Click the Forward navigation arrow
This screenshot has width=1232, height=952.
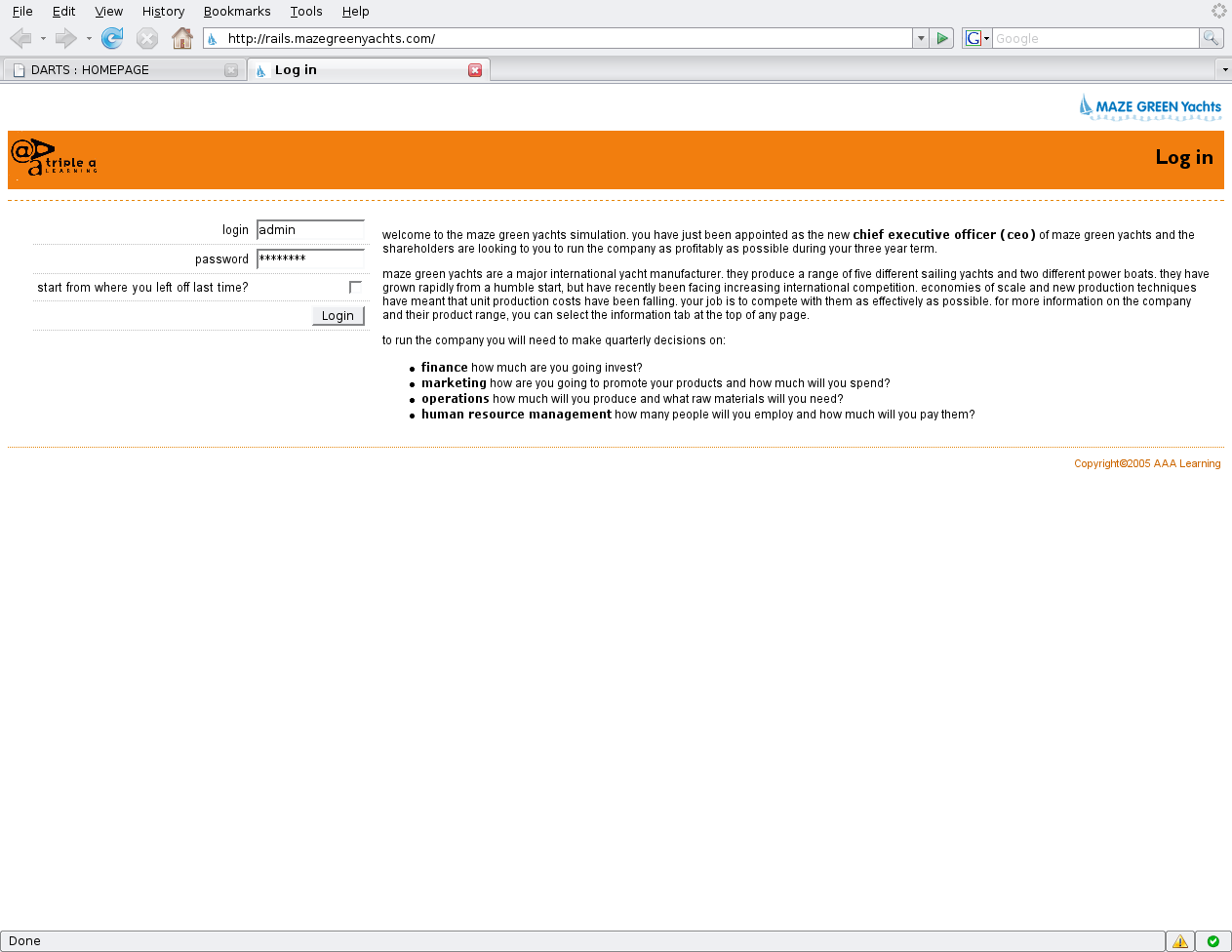65,38
